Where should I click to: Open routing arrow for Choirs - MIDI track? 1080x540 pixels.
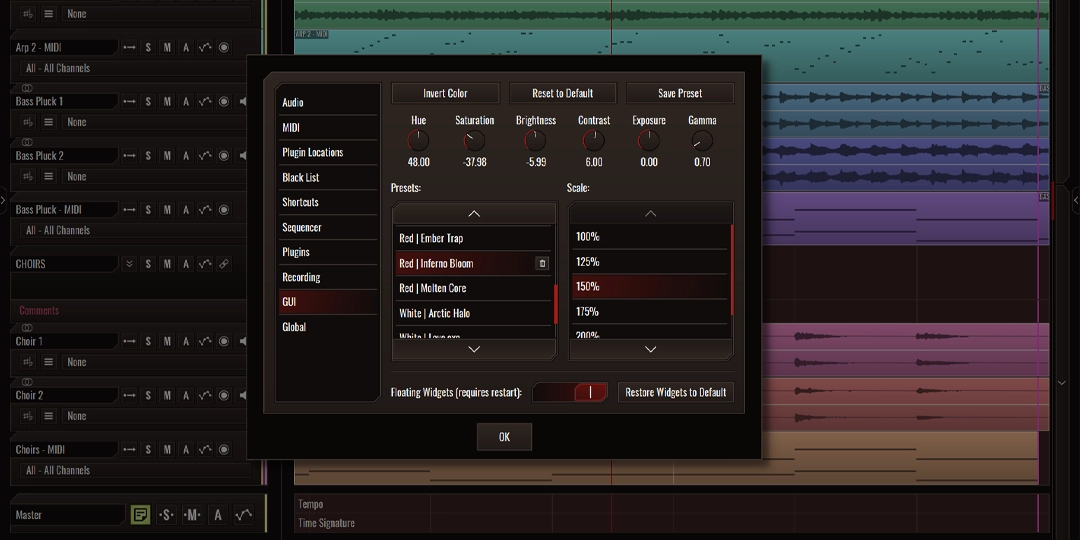point(129,450)
